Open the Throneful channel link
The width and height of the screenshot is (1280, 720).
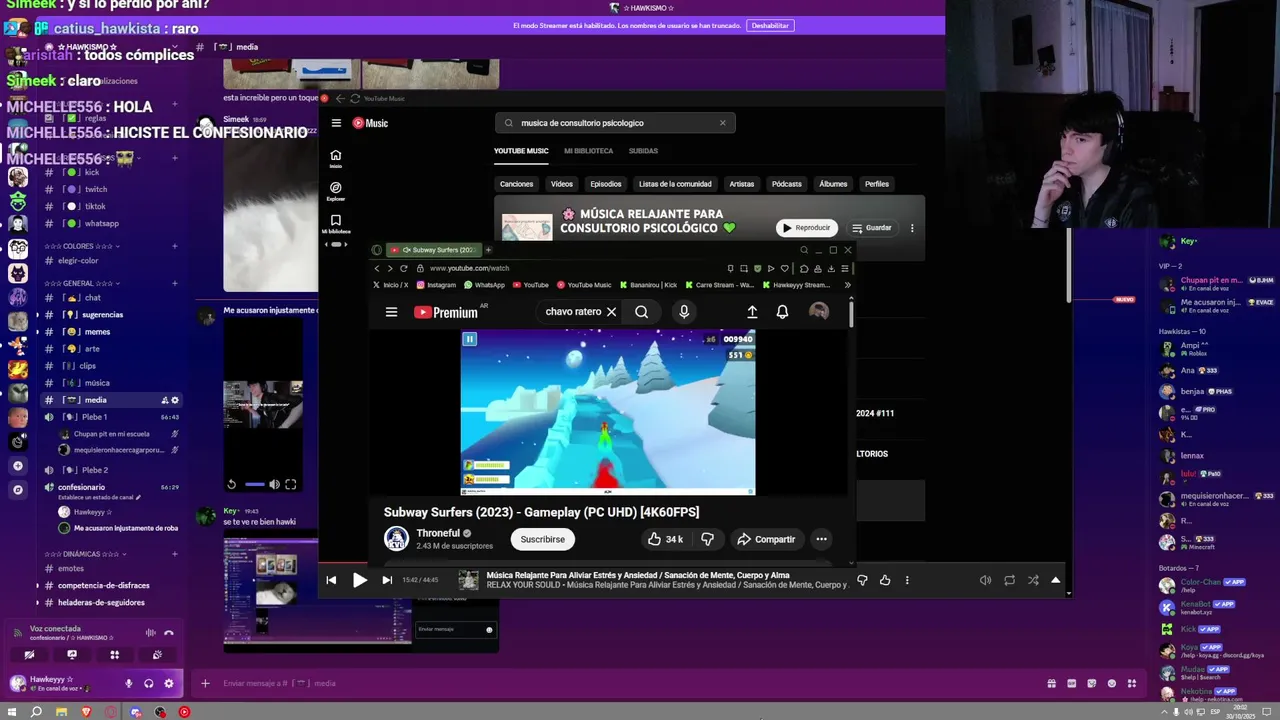438,533
